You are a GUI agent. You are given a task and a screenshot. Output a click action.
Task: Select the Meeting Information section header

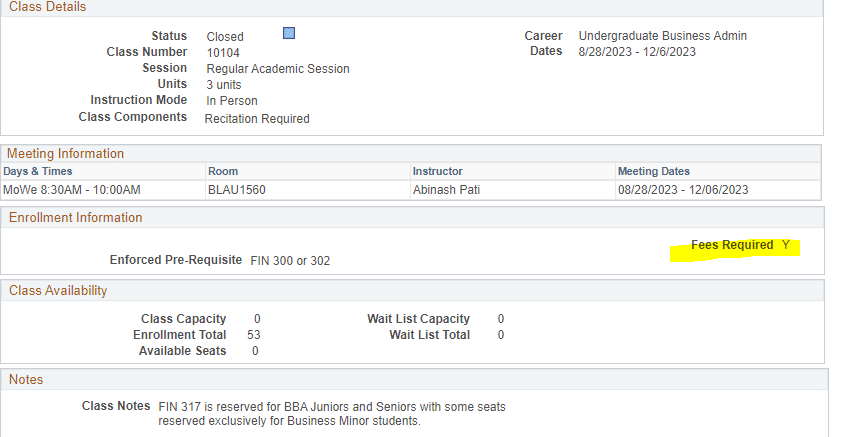[x=66, y=154]
